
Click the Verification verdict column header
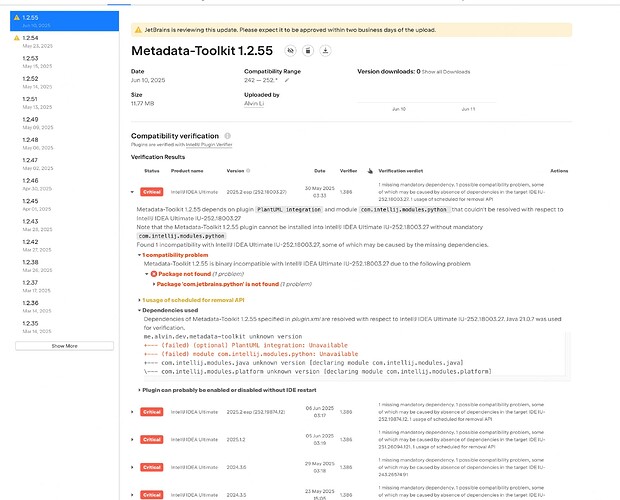point(401,171)
